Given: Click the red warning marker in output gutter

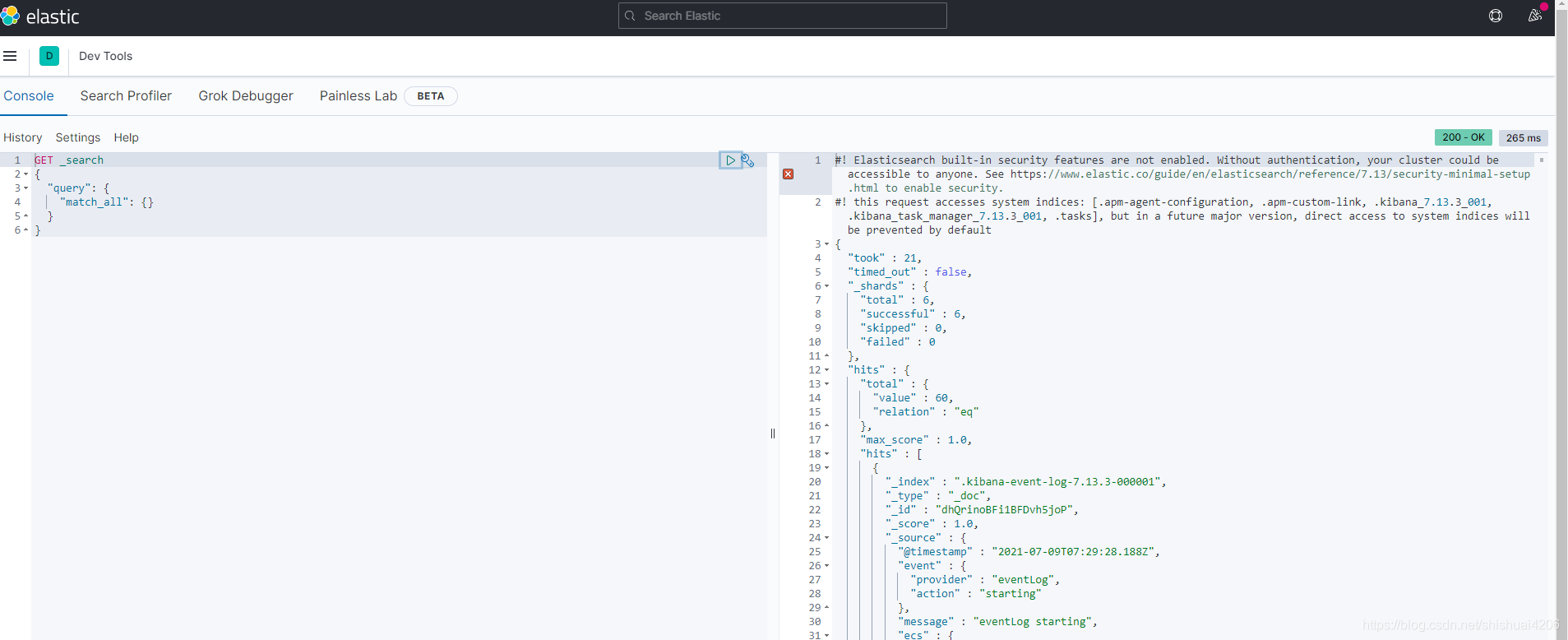Looking at the screenshot, I should pos(789,174).
